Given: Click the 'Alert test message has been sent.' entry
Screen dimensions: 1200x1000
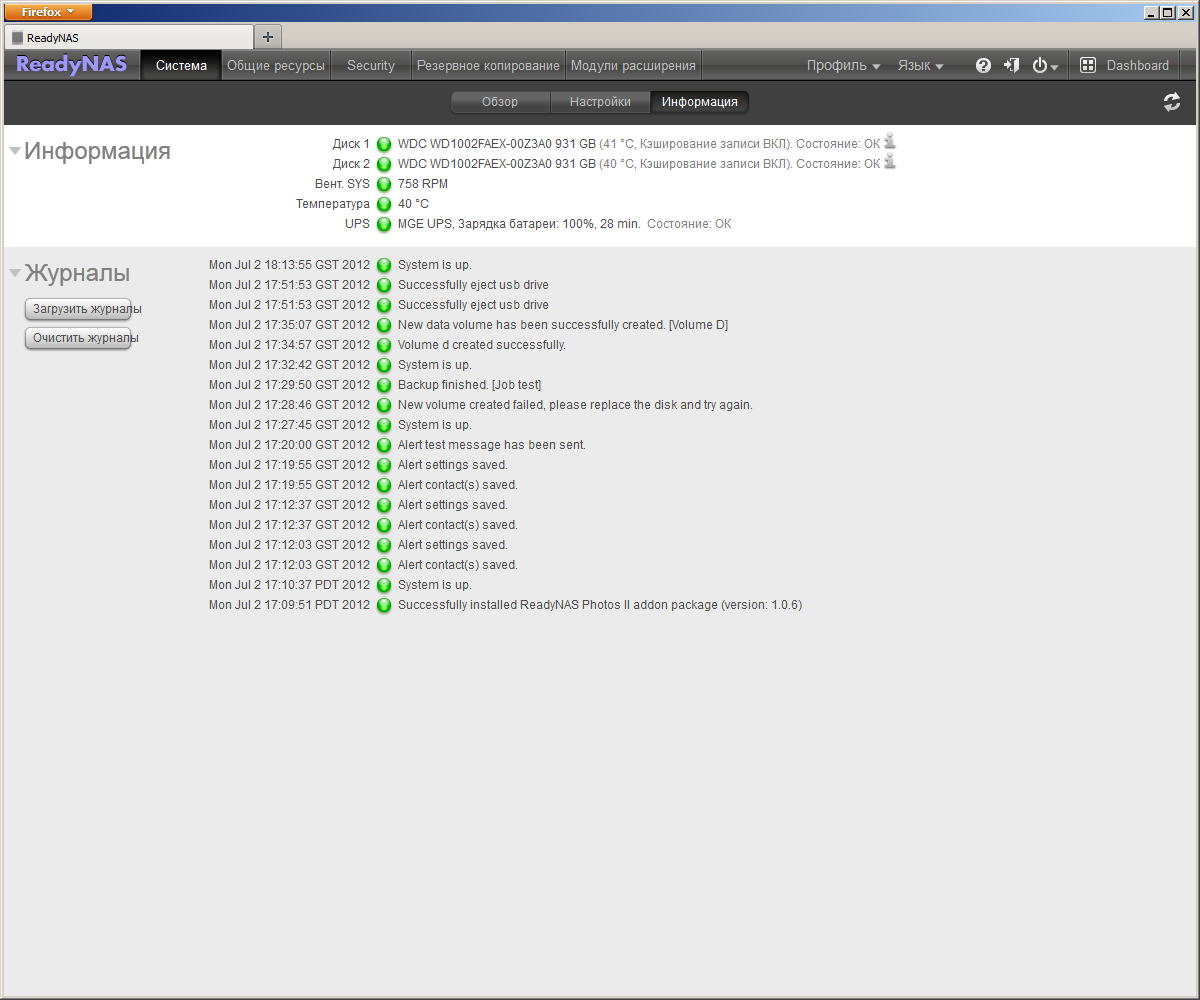Looking at the screenshot, I should coord(492,445).
